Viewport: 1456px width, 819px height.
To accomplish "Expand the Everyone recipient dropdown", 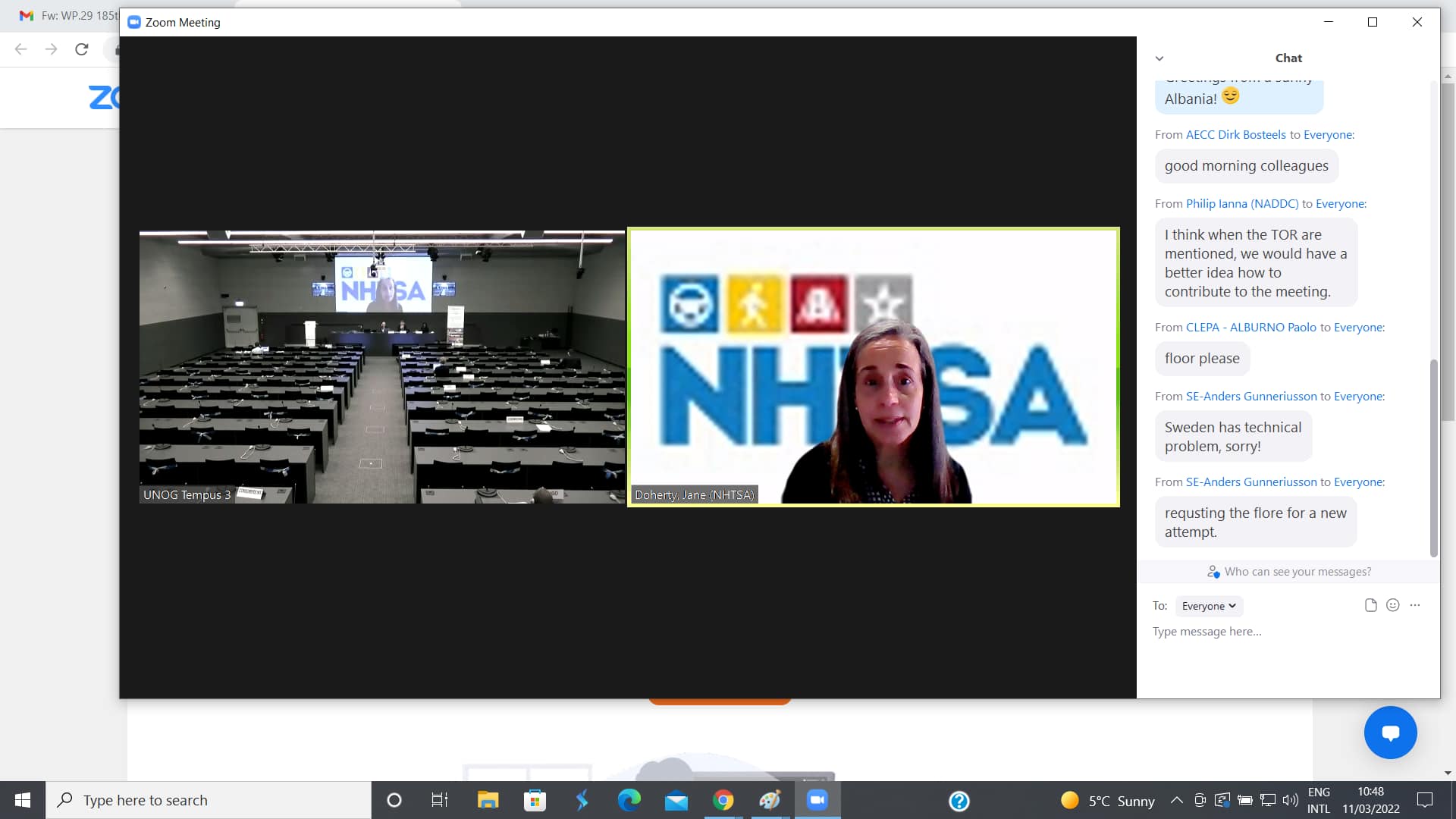I will pyautogui.click(x=1209, y=606).
